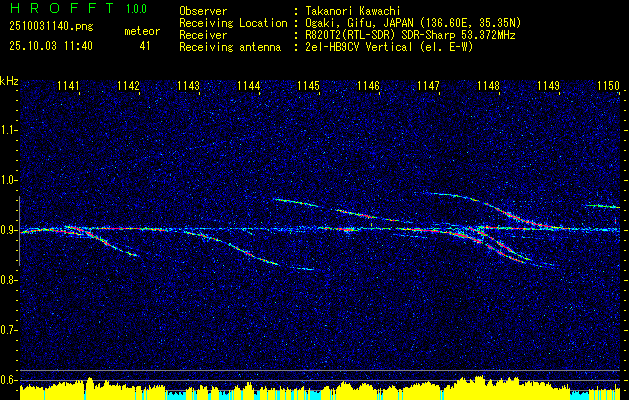Click time marker 1148

point(488,86)
